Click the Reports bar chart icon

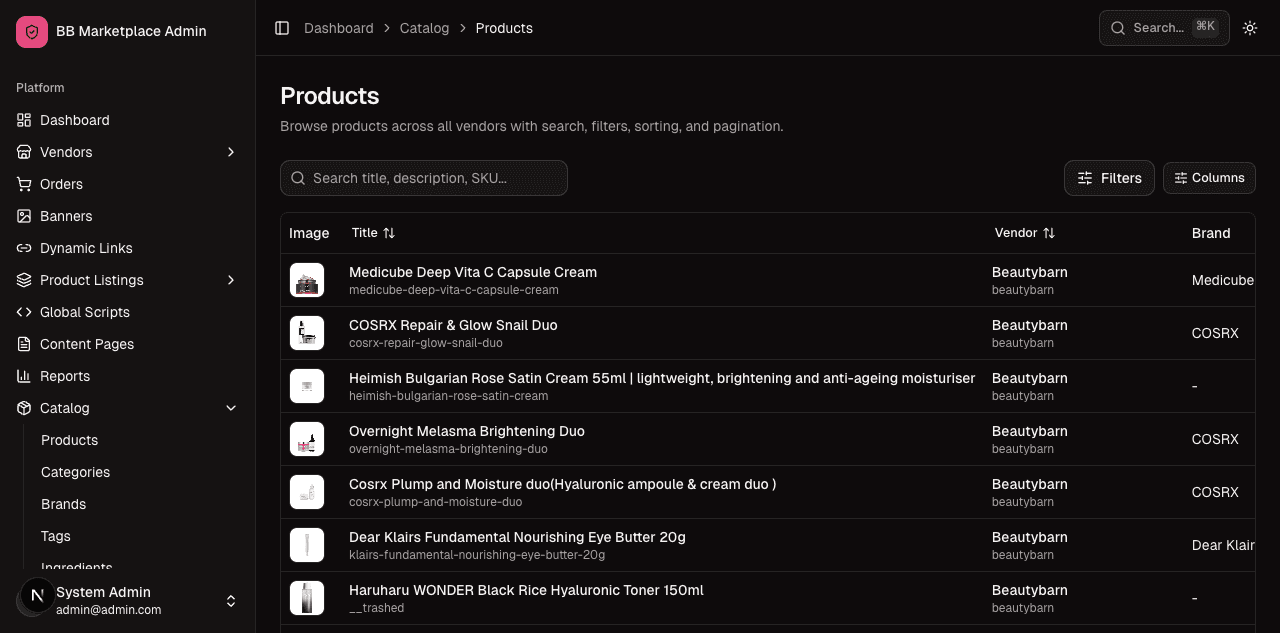click(x=24, y=376)
